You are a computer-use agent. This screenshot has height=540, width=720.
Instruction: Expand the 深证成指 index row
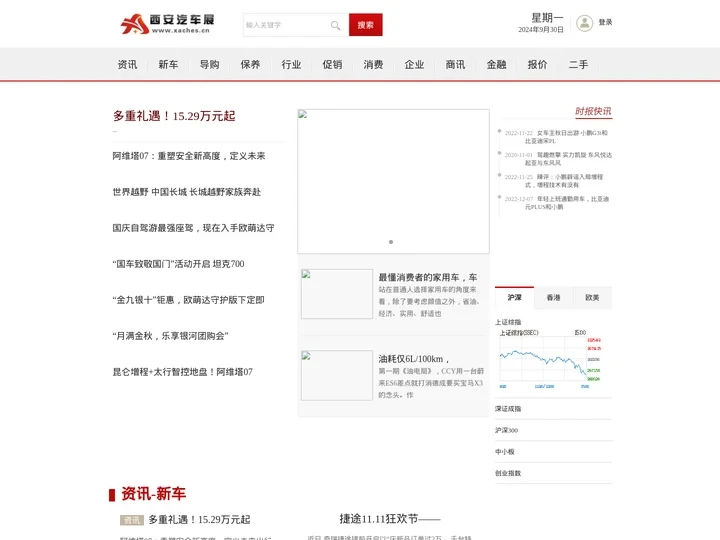click(553, 409)
